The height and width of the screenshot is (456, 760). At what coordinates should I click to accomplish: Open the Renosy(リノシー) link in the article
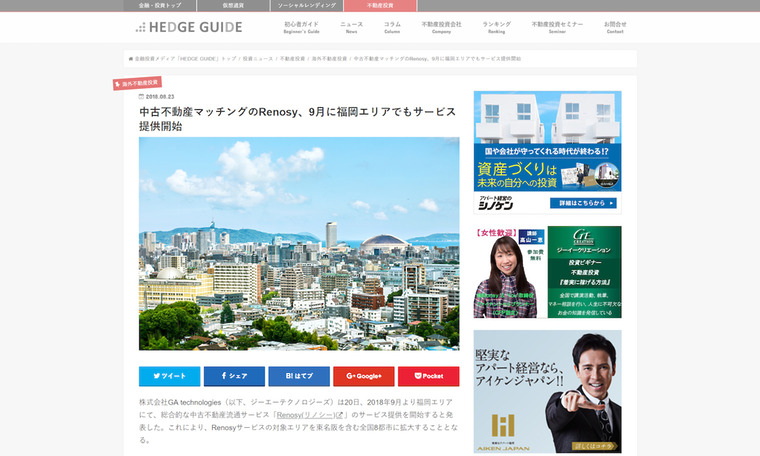pos(311,414)
